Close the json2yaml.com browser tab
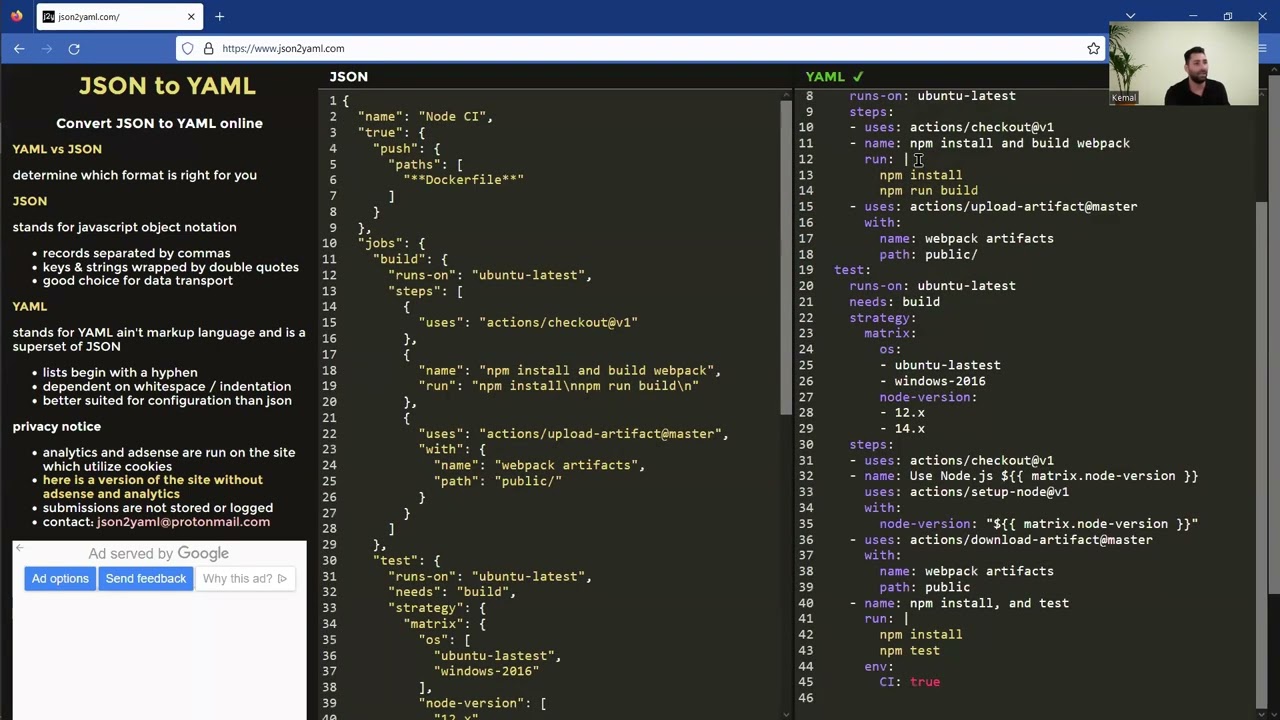 point(191,17)
